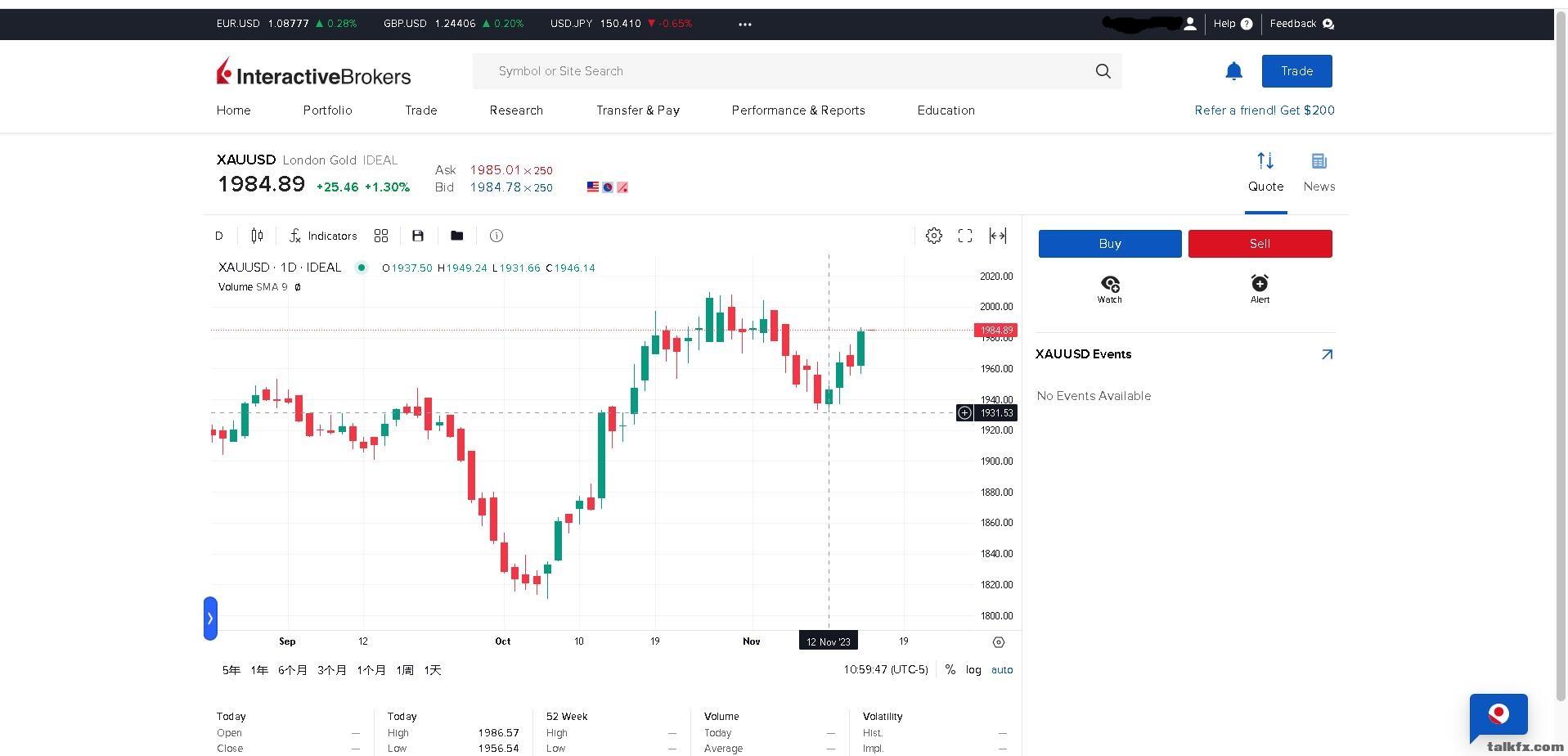
Task: Expand chart width arrows icon
Action: (998, 236)
